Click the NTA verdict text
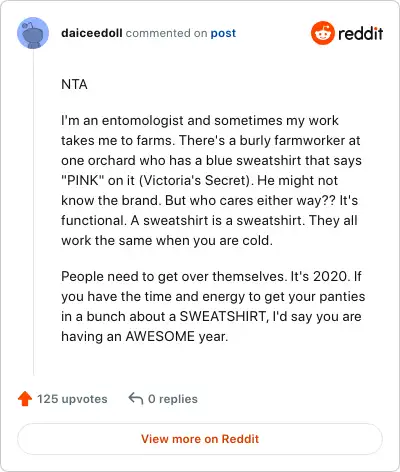This screenshot has height=472, width=400. point(74,84)
